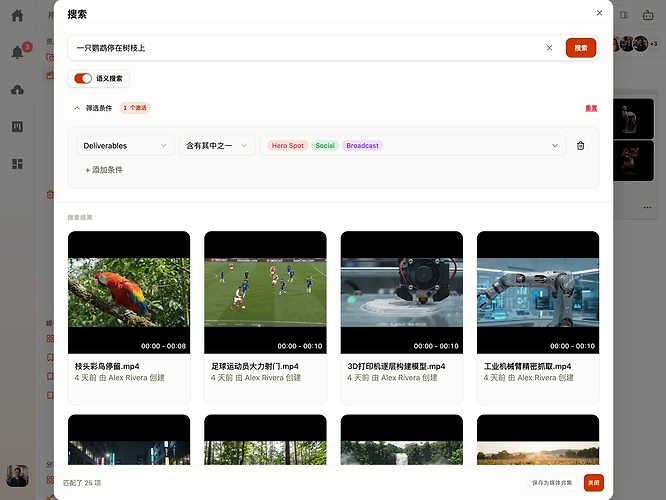
Task: Clear the search query text
Action: (549, 48)
